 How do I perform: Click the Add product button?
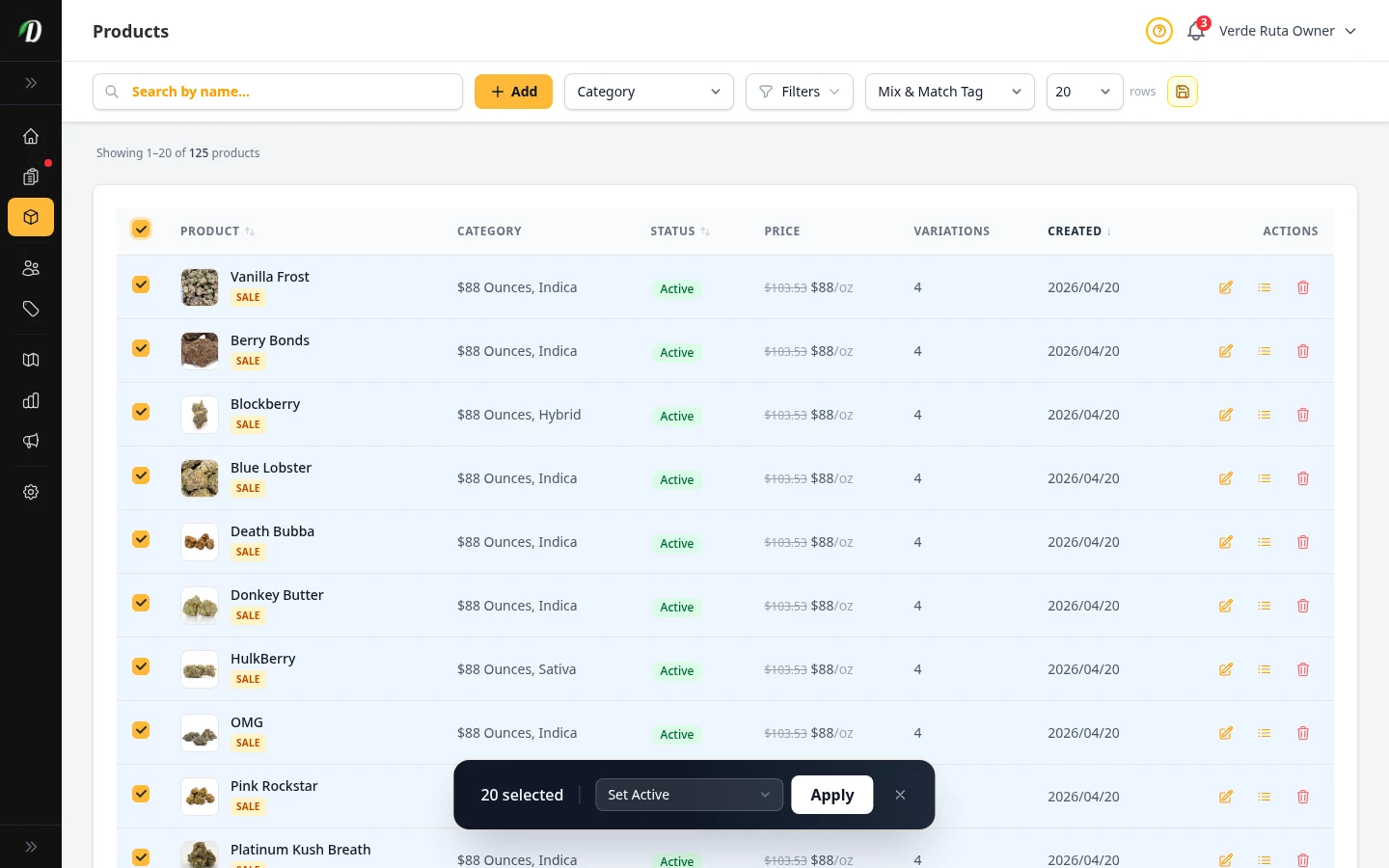[513, 92]
